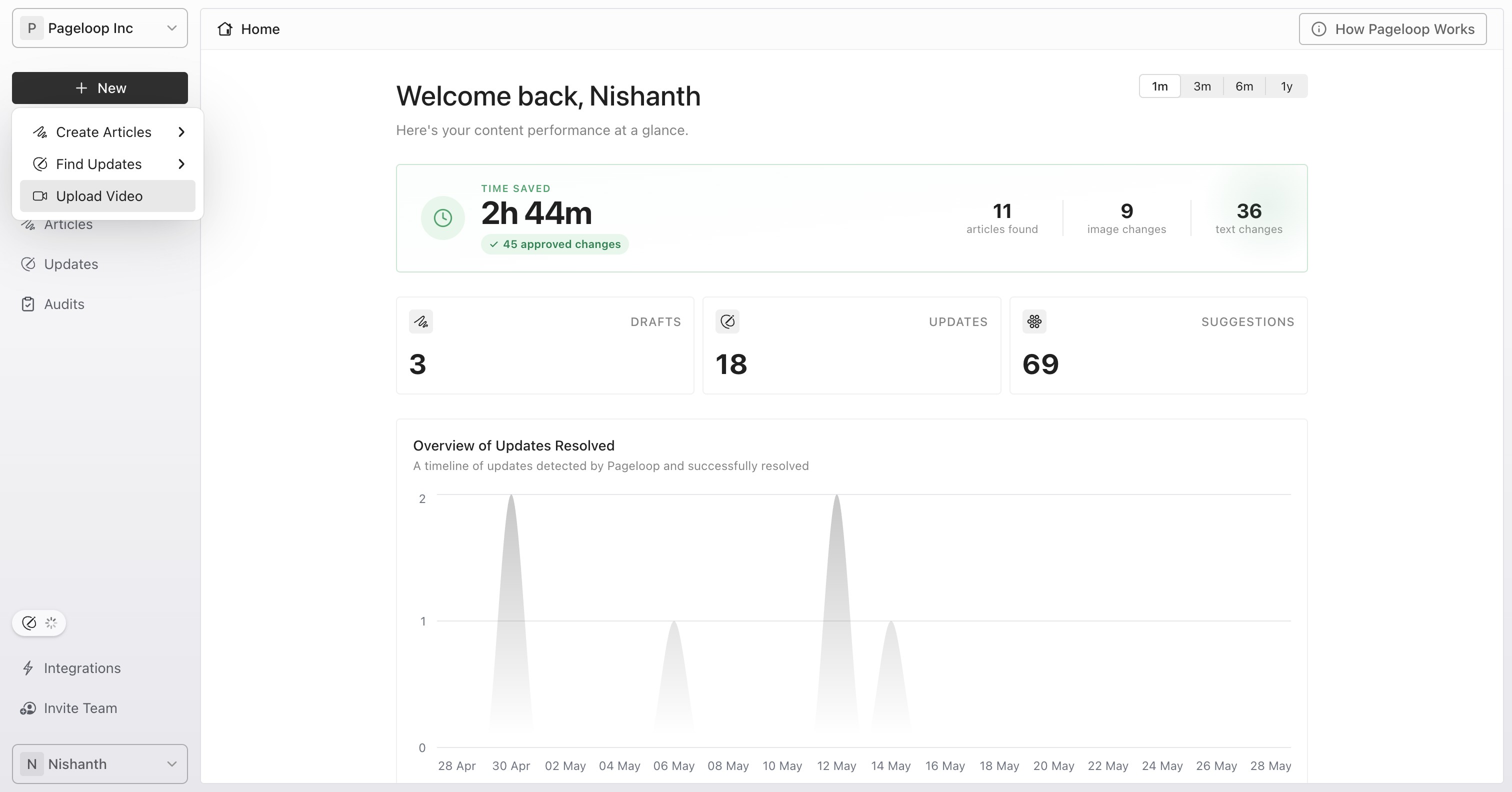Expand the Nishanth account menu
Screen dimensions: 1512x792
pos(100,764)
